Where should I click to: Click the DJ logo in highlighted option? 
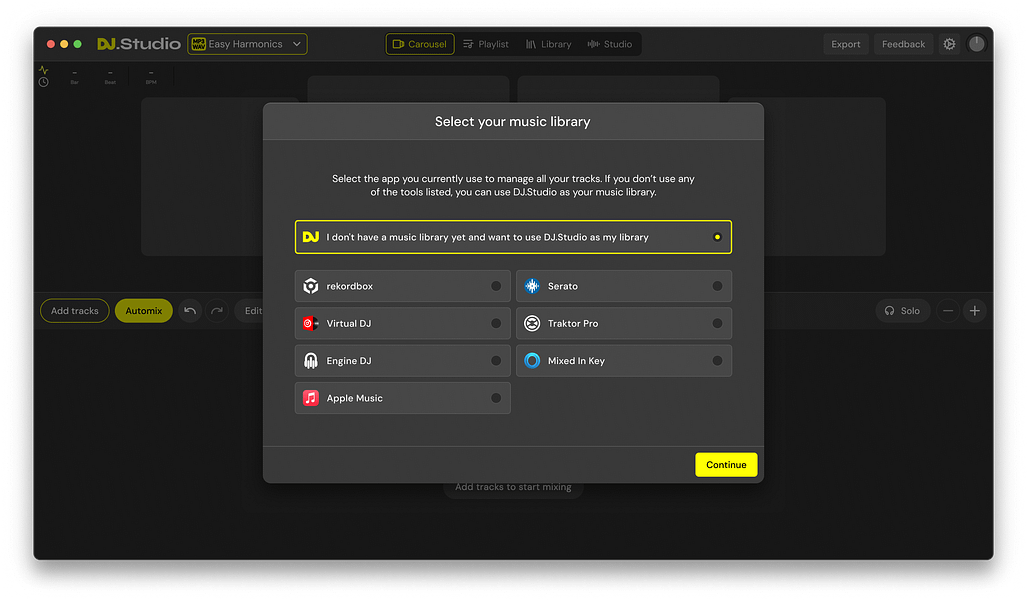[x=310, y=237]
